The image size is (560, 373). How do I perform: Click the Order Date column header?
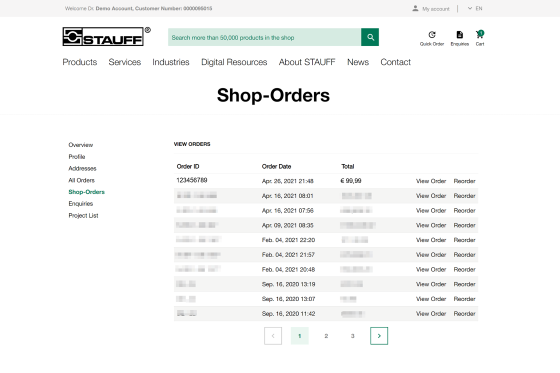pos(276,166)
